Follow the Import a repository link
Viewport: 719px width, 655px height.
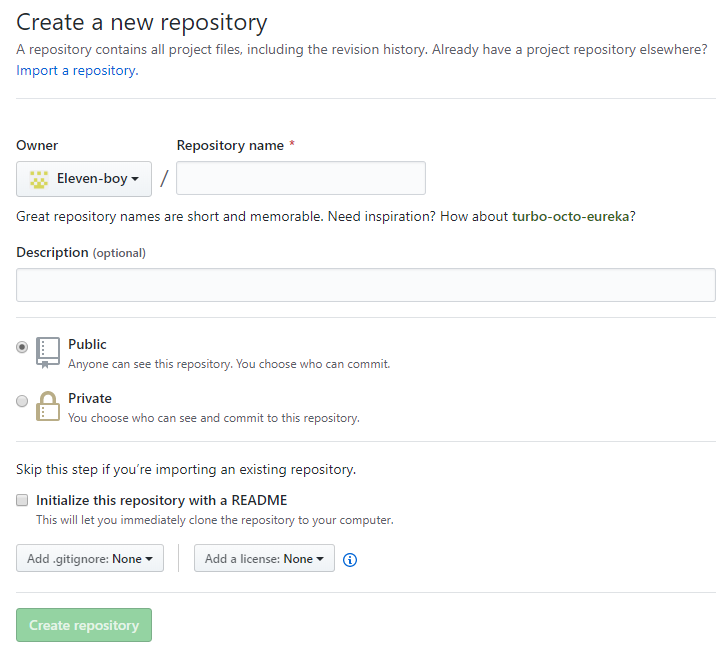pyautogui.click(x=77, y=71)
